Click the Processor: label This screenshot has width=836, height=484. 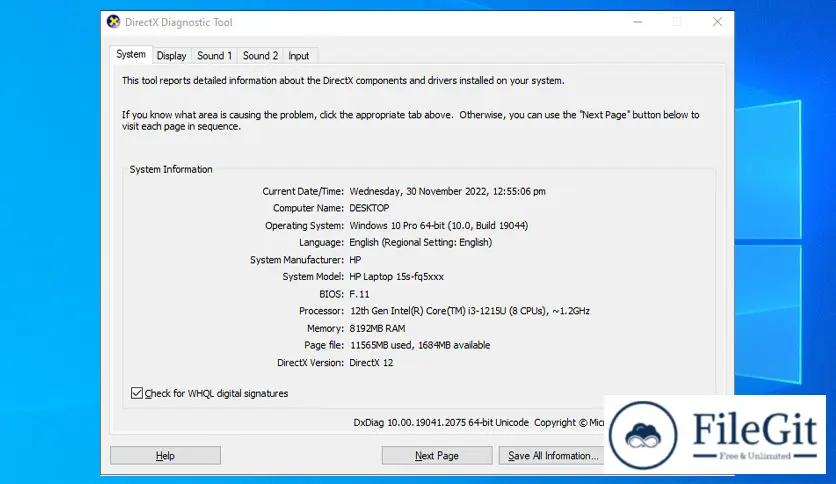pos(321,311)
